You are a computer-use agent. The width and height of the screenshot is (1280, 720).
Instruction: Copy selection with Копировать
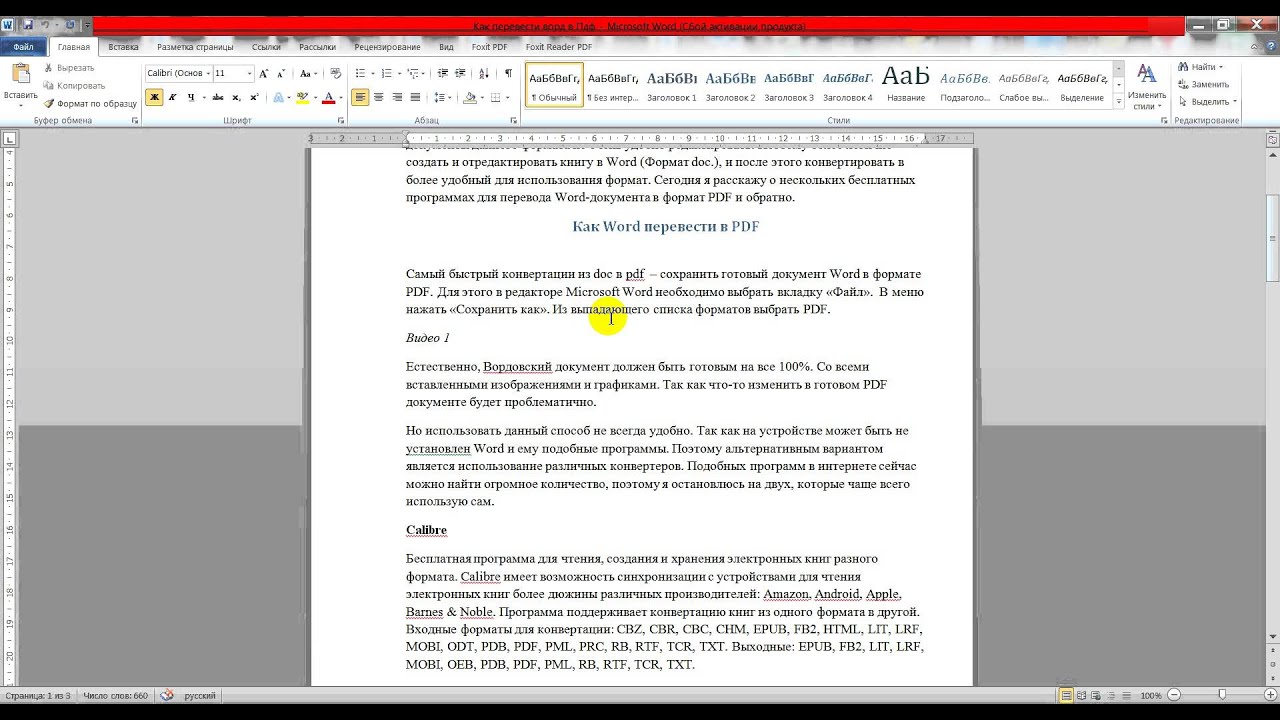pos(74,86)
